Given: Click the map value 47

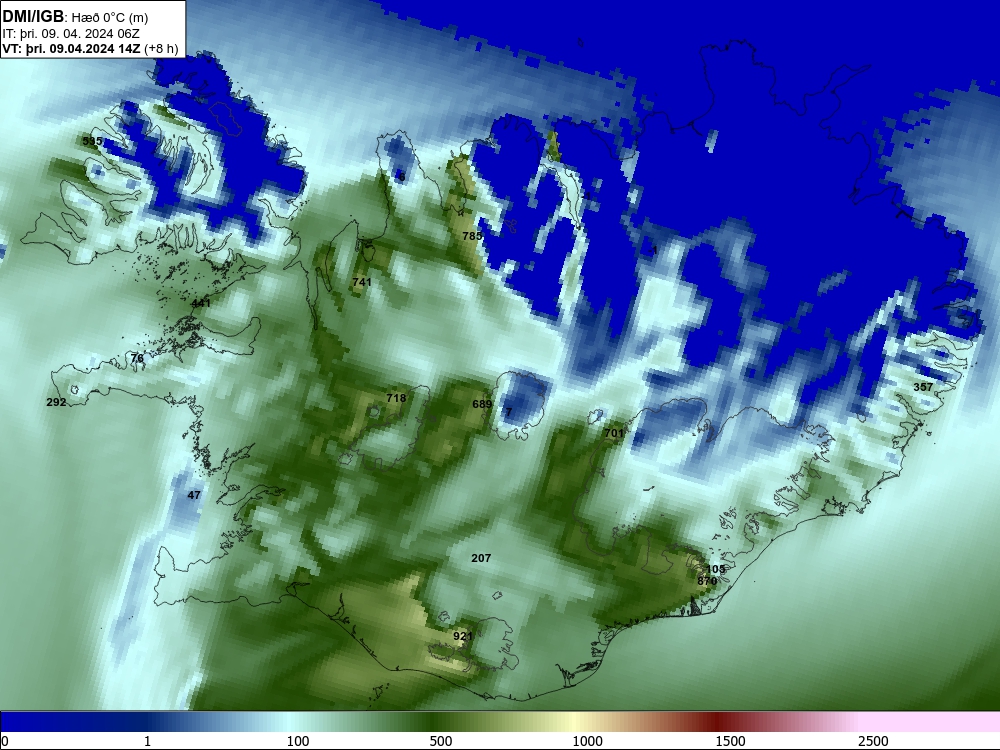Looking at the screenshot, I should [194, 495].
